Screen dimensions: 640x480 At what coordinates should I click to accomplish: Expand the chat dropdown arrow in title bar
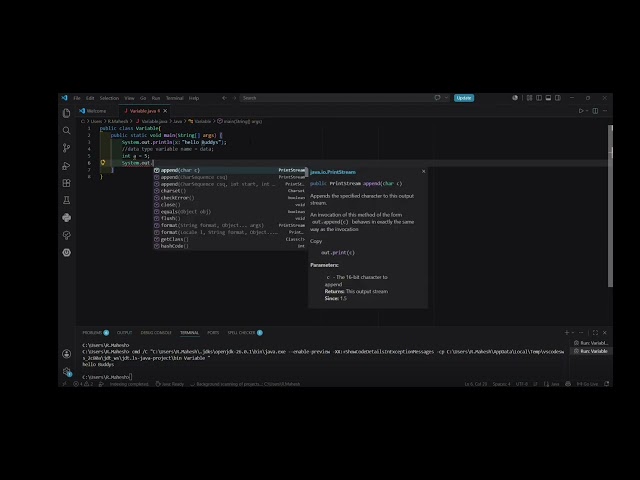(446, 98)
